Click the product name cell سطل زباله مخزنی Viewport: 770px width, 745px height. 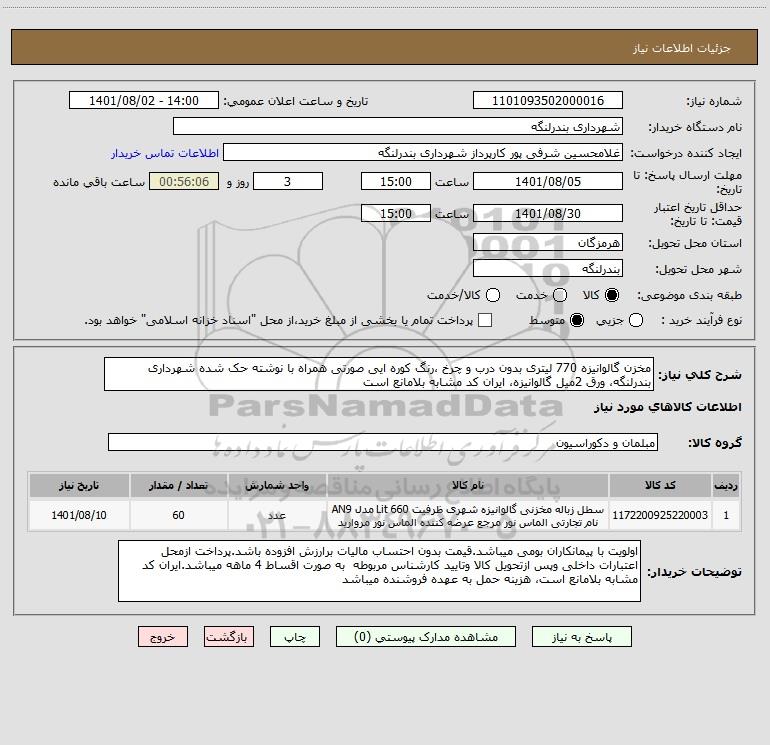coord(468,515)
